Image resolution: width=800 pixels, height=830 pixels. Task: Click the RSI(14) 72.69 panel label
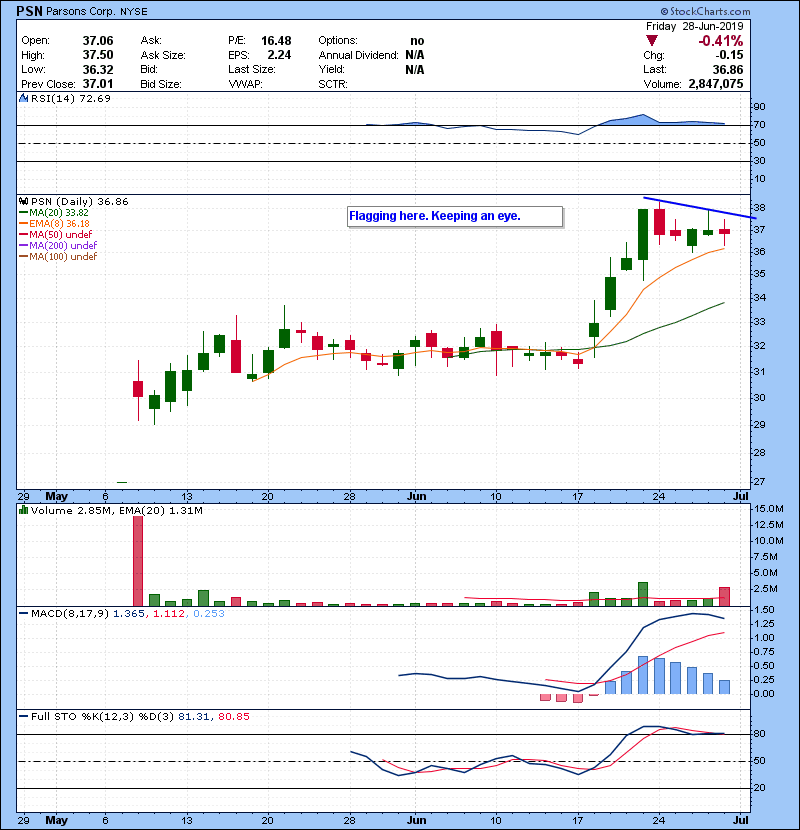coord(70,98)
